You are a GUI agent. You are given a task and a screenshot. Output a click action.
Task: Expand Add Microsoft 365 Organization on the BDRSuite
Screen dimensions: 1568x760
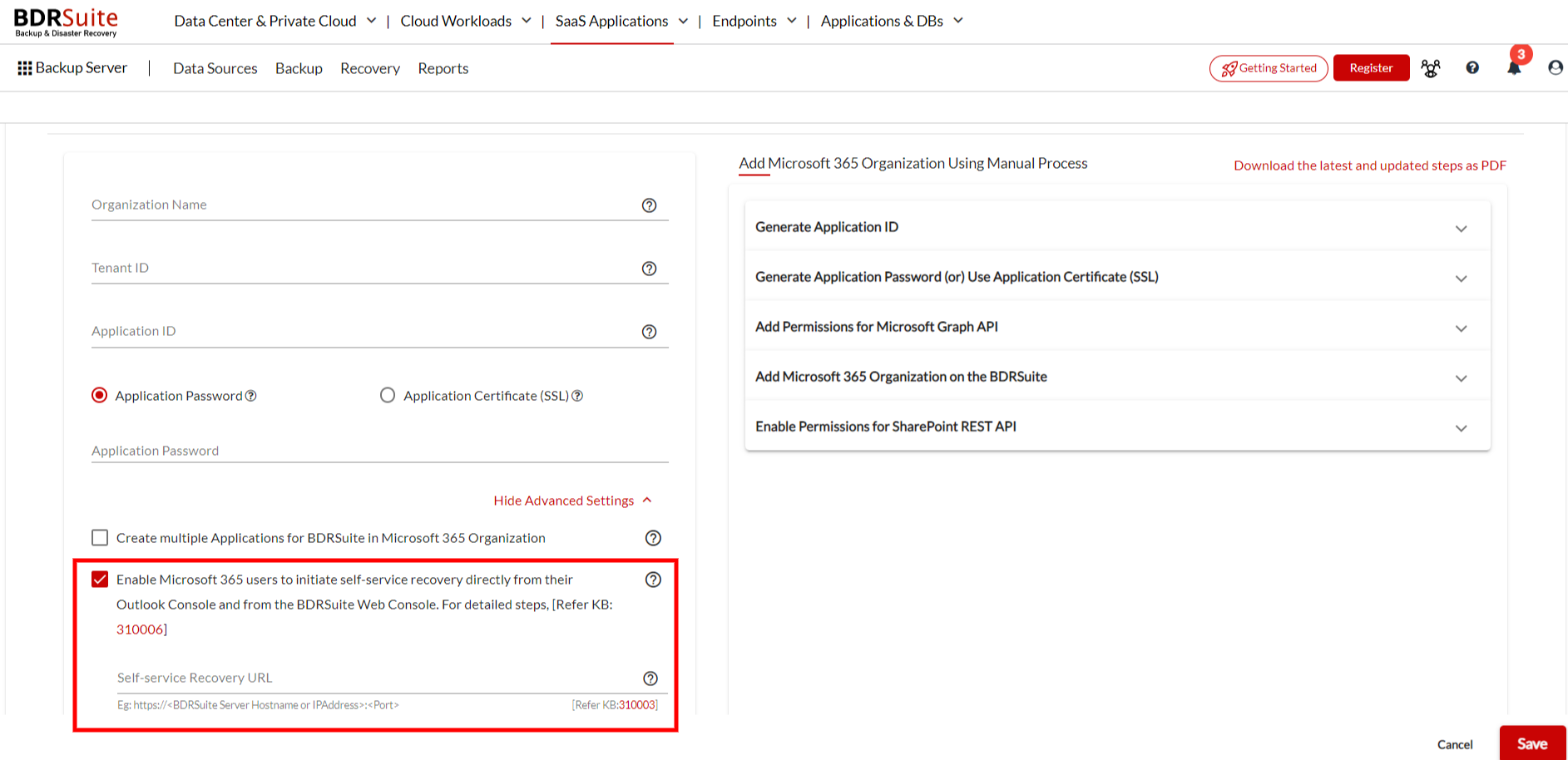tap(1117, 377)
